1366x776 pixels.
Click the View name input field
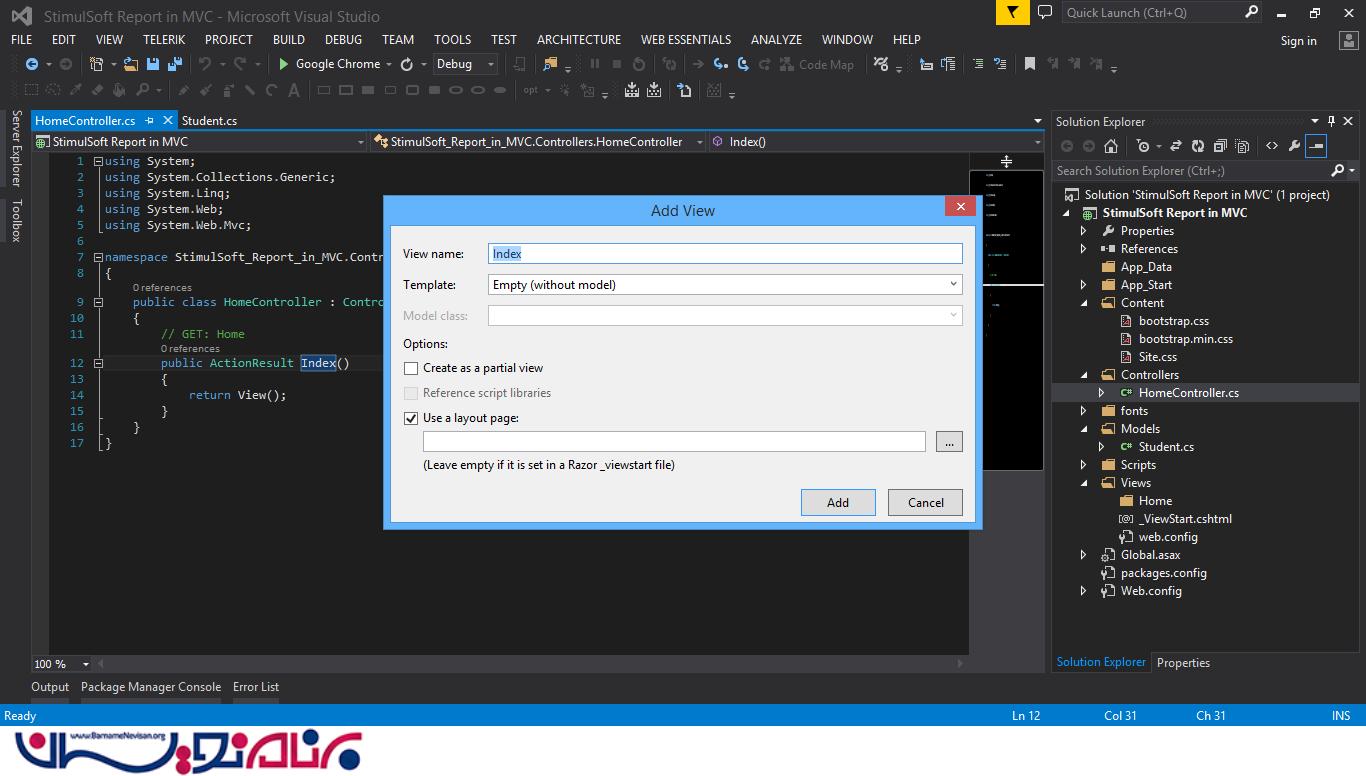coord(725,254)
